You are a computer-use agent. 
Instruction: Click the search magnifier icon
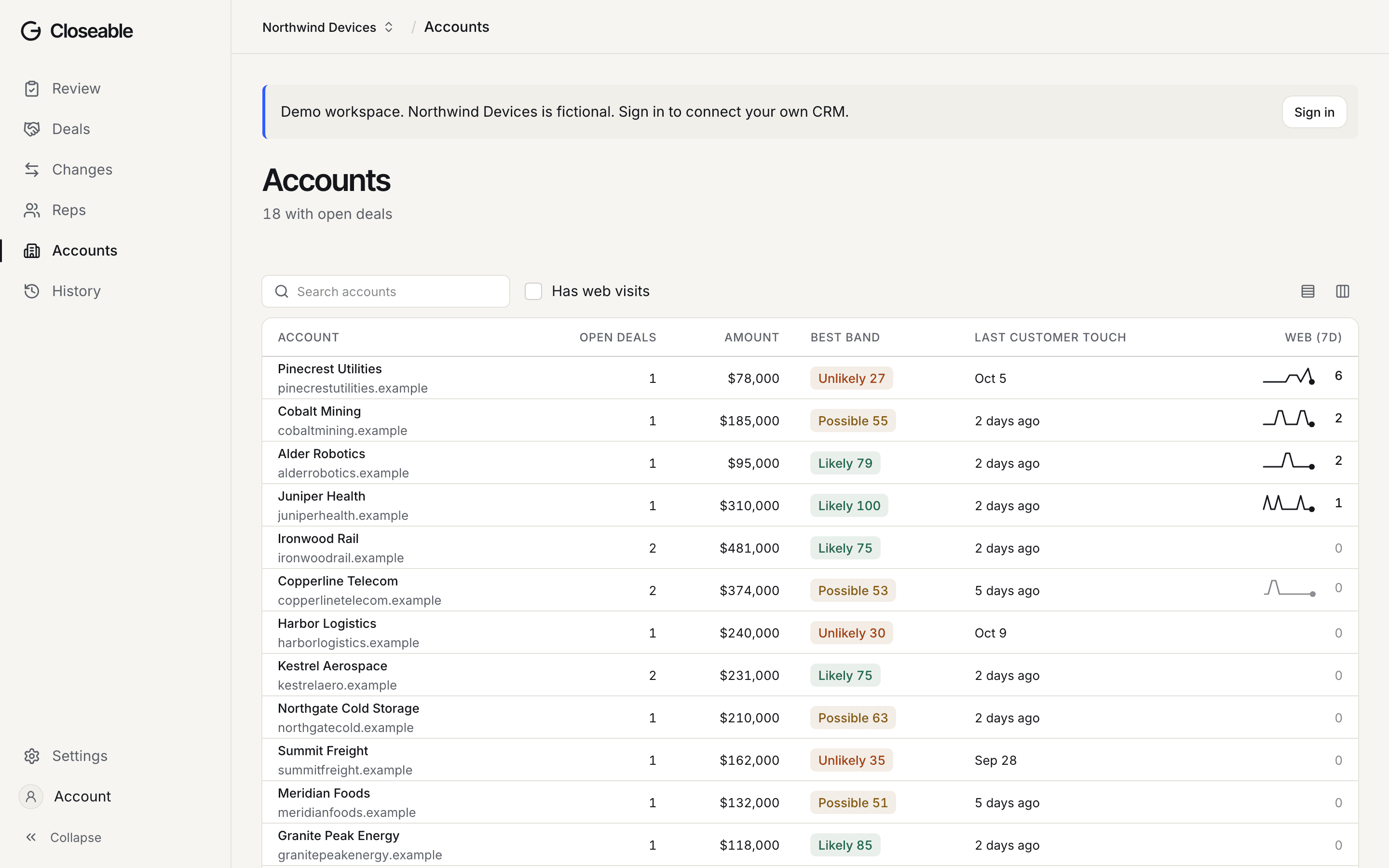pyautogui.click(x=282, y=292)
